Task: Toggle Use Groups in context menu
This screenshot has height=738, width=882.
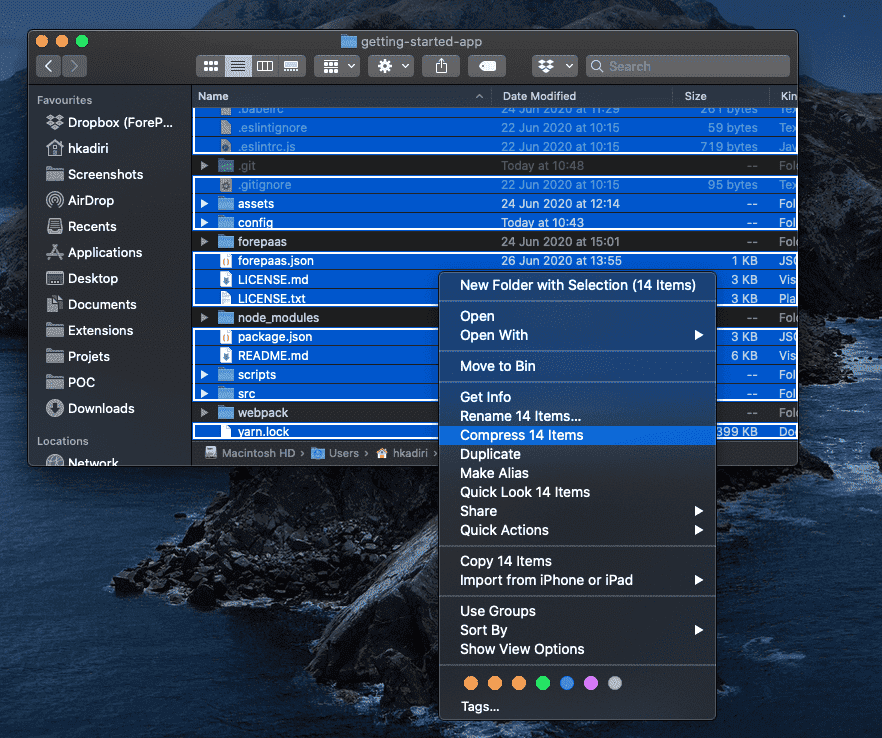Action: (577, 611)
